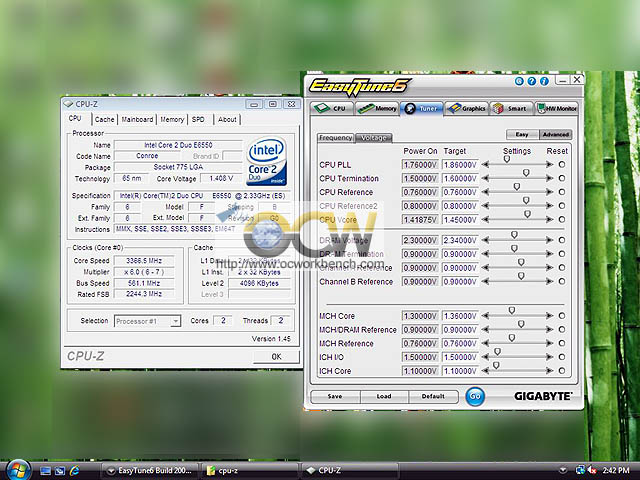Click the Default button in EasyTune6
Screen dimensions: 640x480
(x=433, y=396)
